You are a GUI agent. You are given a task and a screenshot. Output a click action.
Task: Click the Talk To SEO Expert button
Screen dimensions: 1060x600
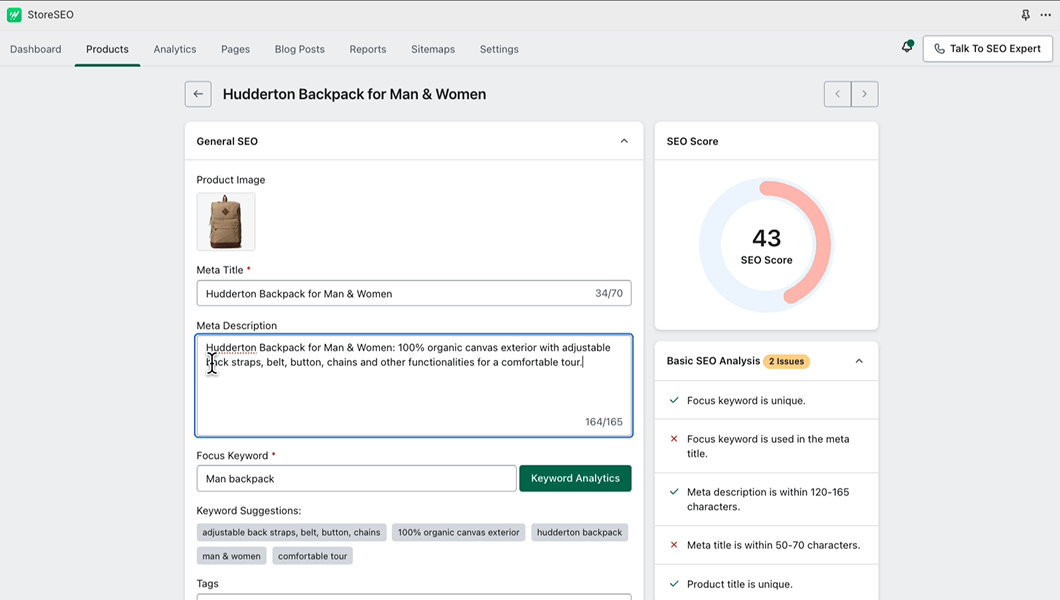coord(987,48)
